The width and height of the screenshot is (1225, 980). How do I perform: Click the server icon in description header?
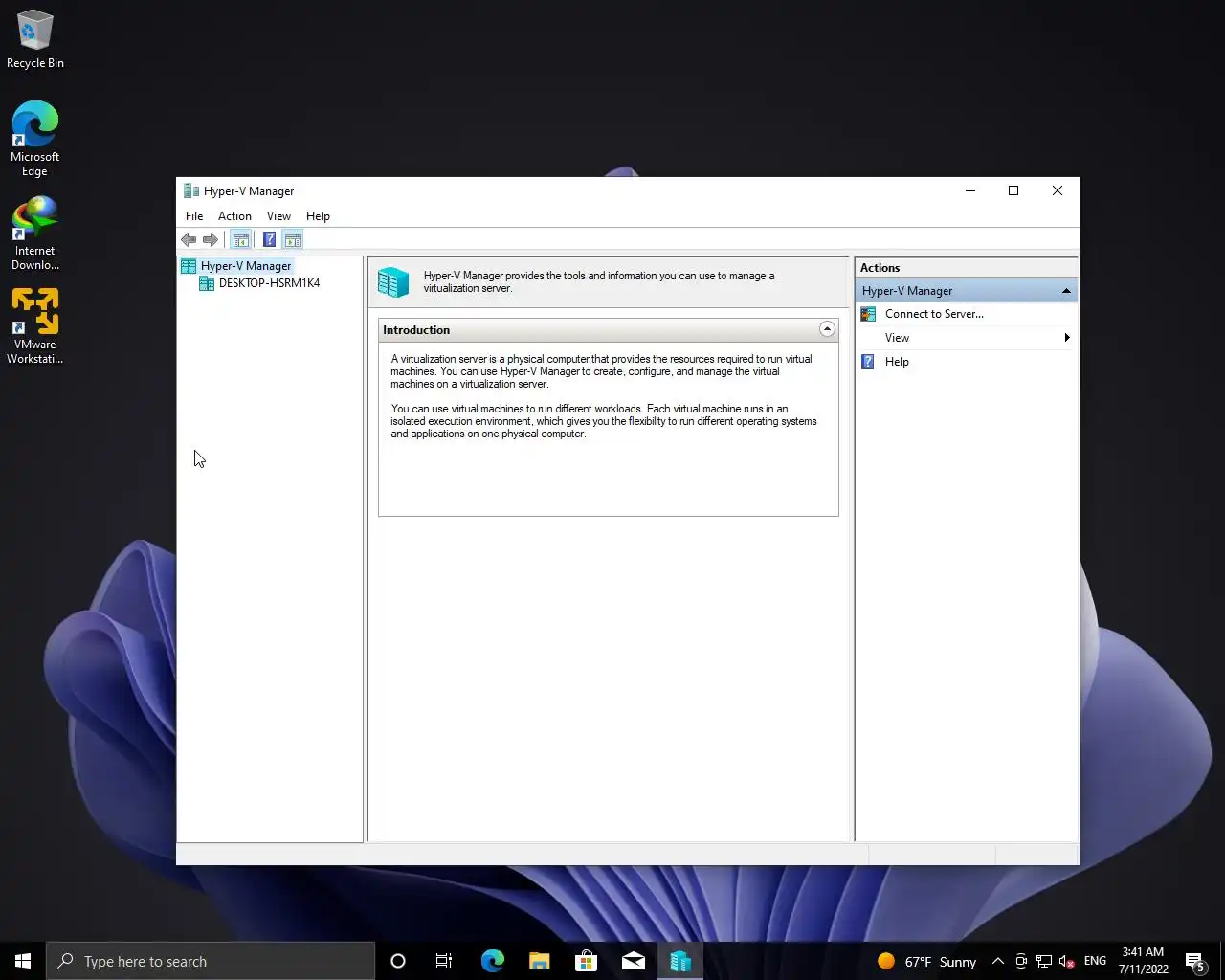coord(393,282)
